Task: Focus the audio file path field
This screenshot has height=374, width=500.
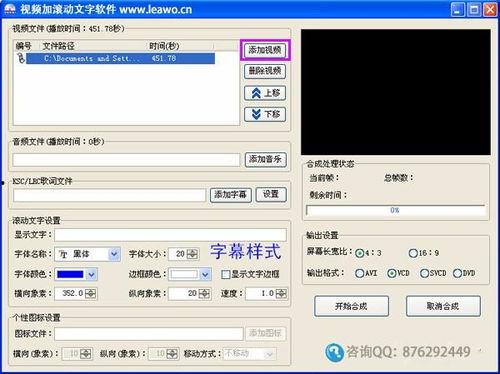Action: [x=126, y=160]
